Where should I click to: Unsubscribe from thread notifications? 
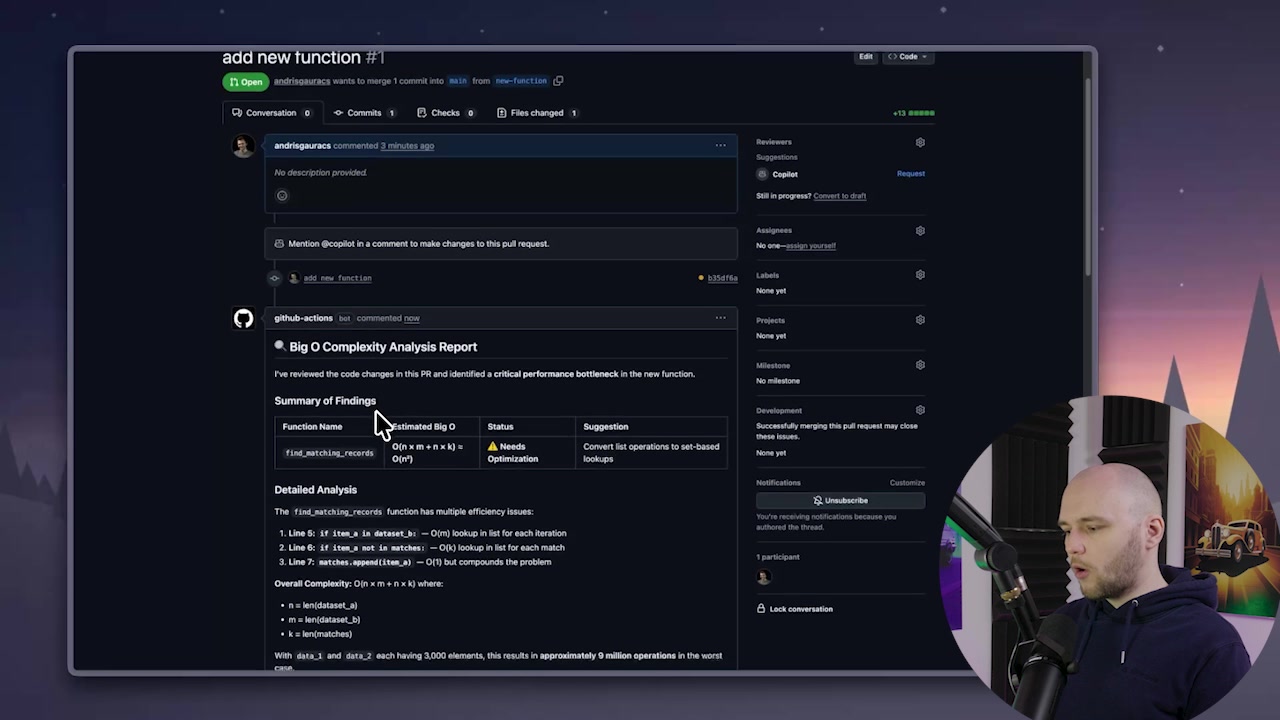(x=840, y=500)
